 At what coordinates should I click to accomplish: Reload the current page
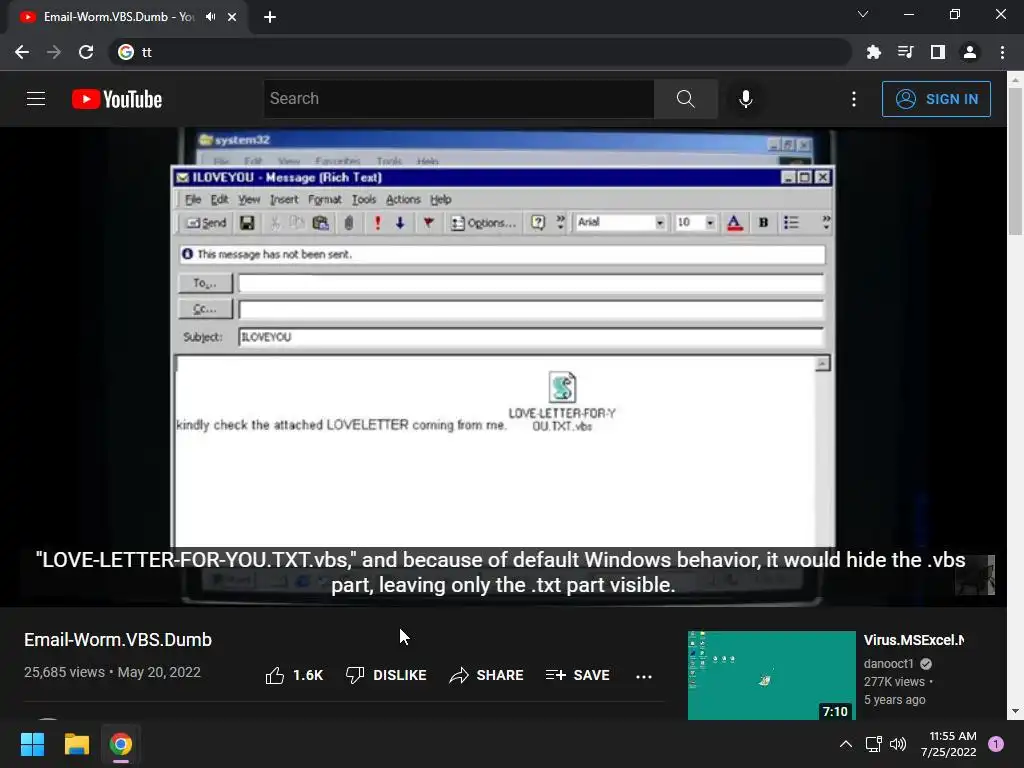(86, 52)
